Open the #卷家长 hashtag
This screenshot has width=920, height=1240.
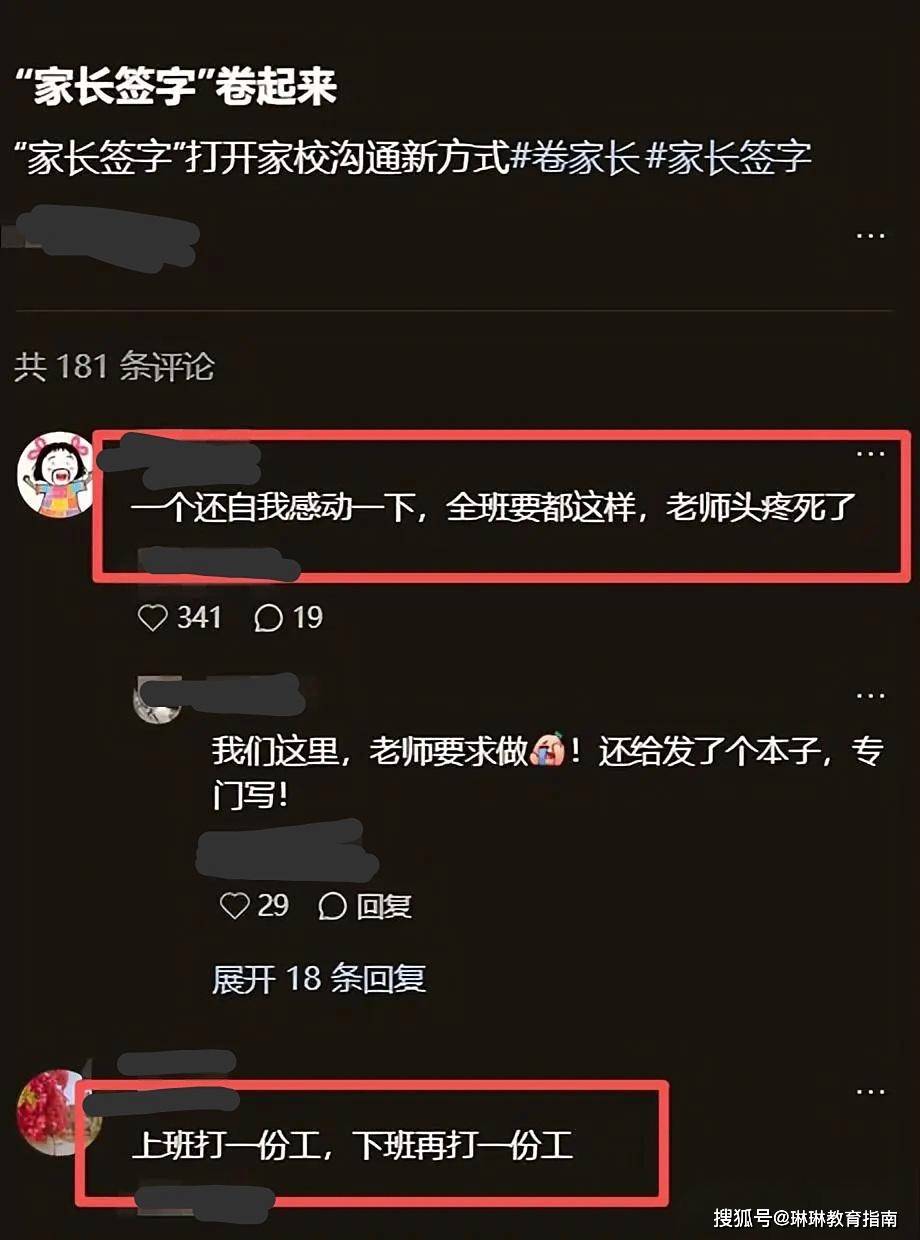tap(575, 158)
